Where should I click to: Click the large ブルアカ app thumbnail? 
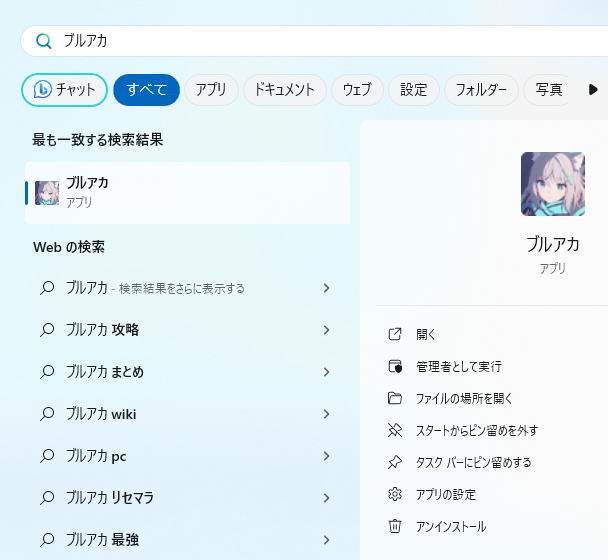coord(553,184)
